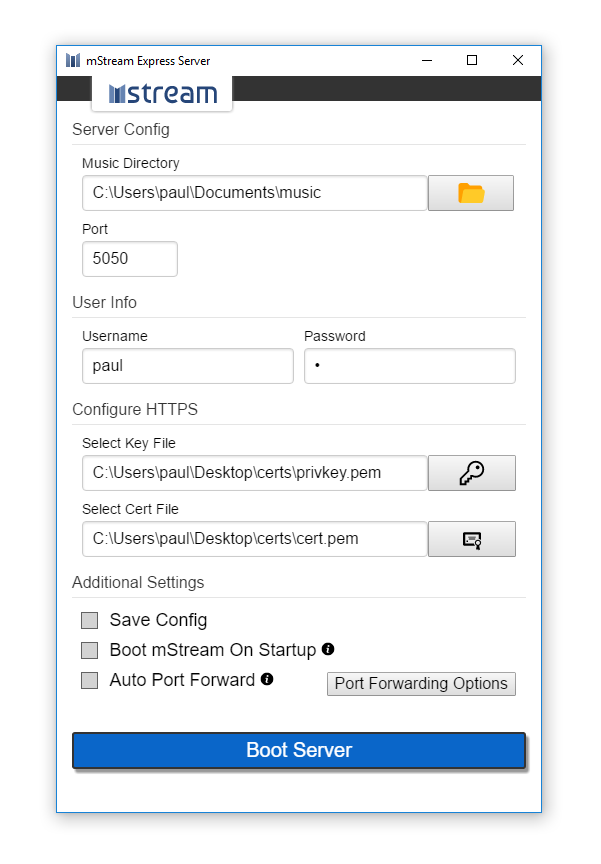Screen dimensions: 601x864
Task: Click the 'User Info' section heading
Action: [x=105, y=303]
